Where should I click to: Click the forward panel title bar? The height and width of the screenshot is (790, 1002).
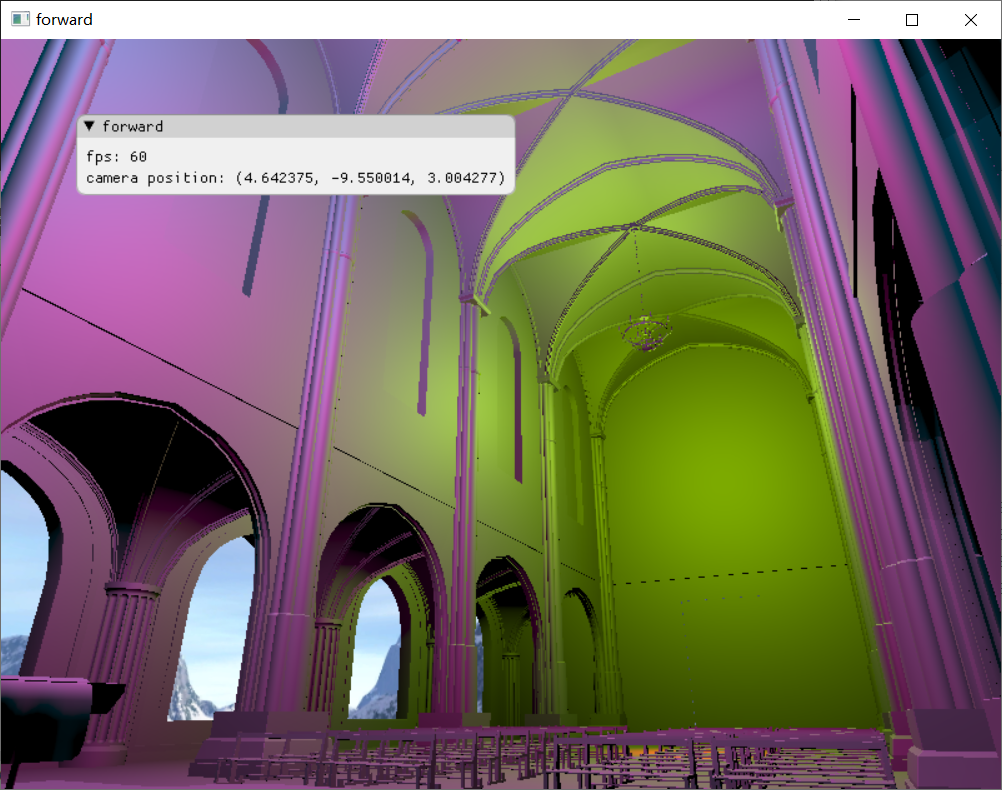pos(296,127)
